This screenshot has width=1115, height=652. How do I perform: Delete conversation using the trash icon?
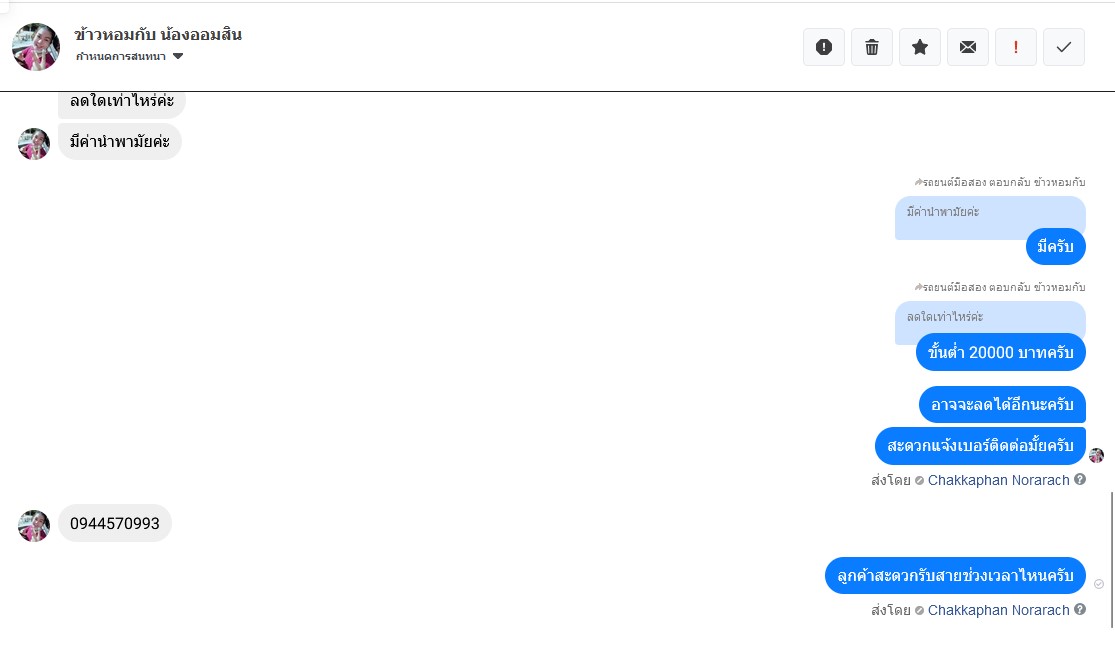click(872, 47)
